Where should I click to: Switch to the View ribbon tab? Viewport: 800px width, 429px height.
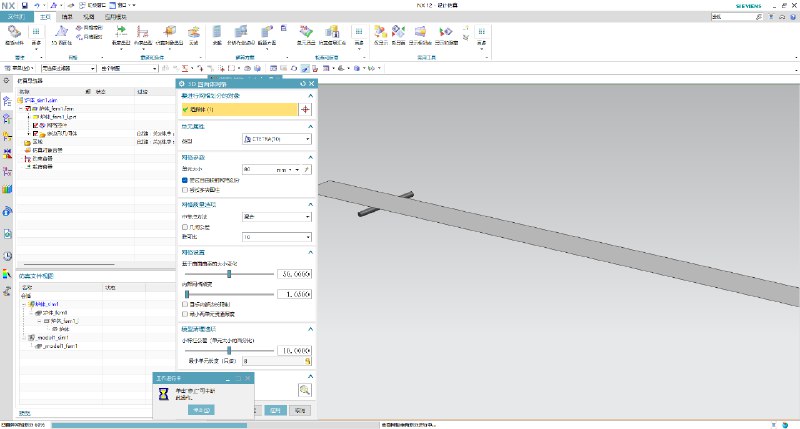pyautogui.click(x=89, y=17)
